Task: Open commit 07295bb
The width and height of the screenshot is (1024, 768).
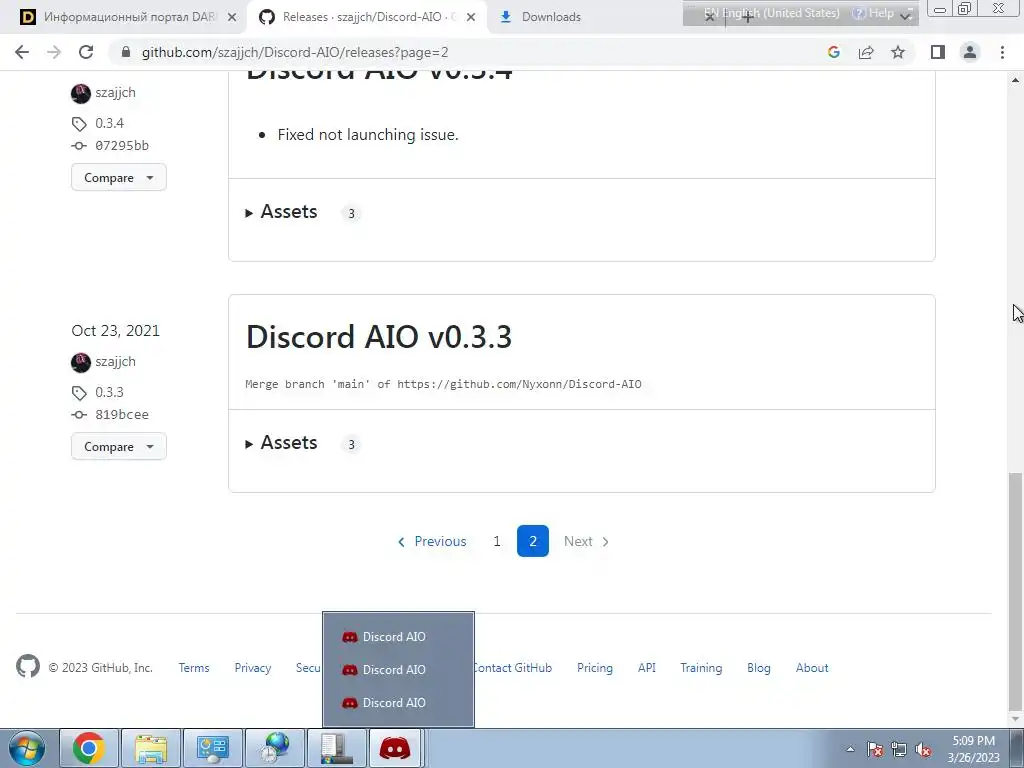Action: pyautogui.click(x=122, y=146)
